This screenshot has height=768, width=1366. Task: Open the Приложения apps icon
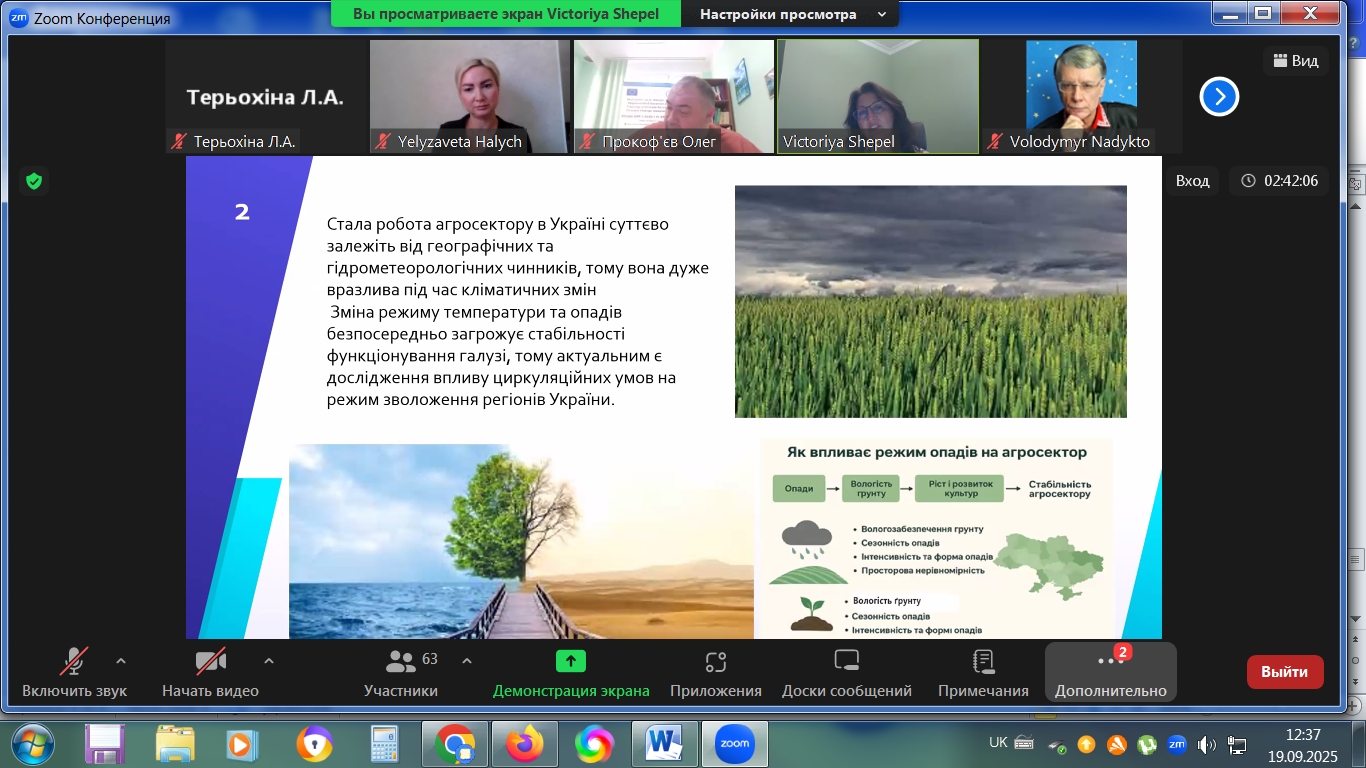(715, 661)
